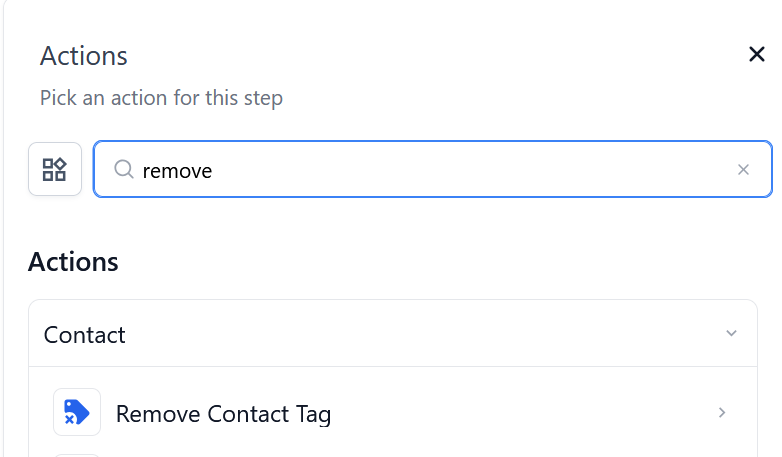Collapse the Contact category chevron
782x457 pixels.
[x=731, y=333]
